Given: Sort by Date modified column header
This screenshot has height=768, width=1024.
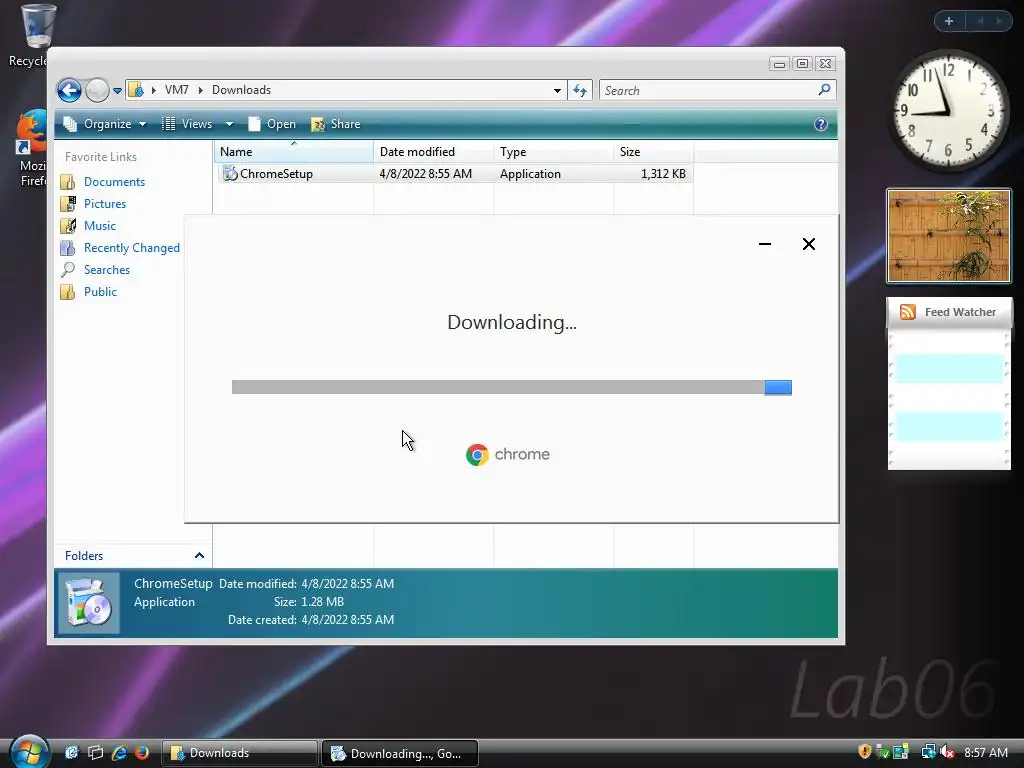Looking at the screenshot, I should pos(434,152).
